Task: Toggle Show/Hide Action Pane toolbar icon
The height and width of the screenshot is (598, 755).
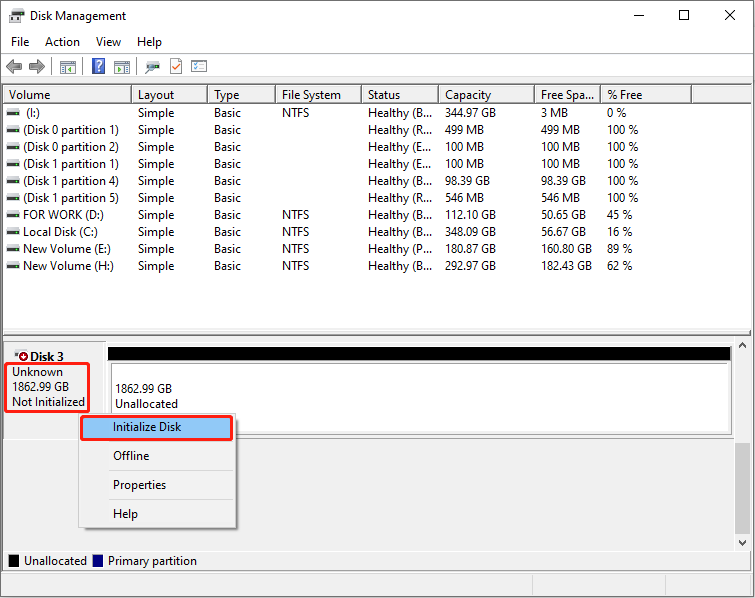Action: click(122, 67)
